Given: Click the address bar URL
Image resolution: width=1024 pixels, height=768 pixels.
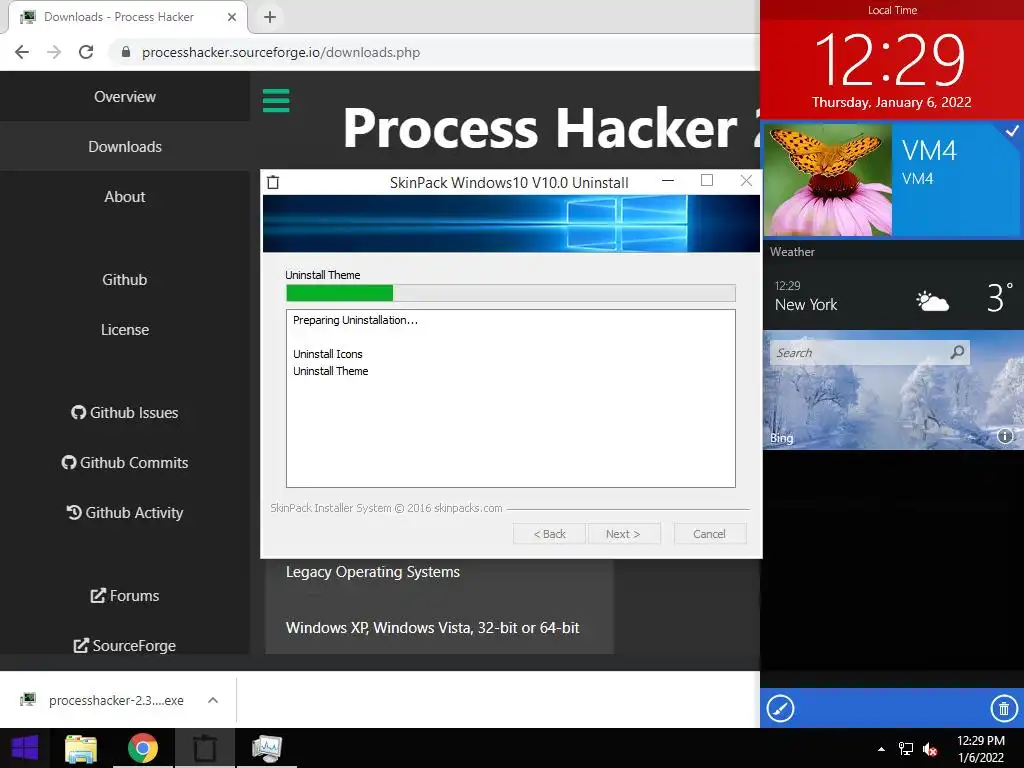Looking at the screenshot, I should 281,52.
